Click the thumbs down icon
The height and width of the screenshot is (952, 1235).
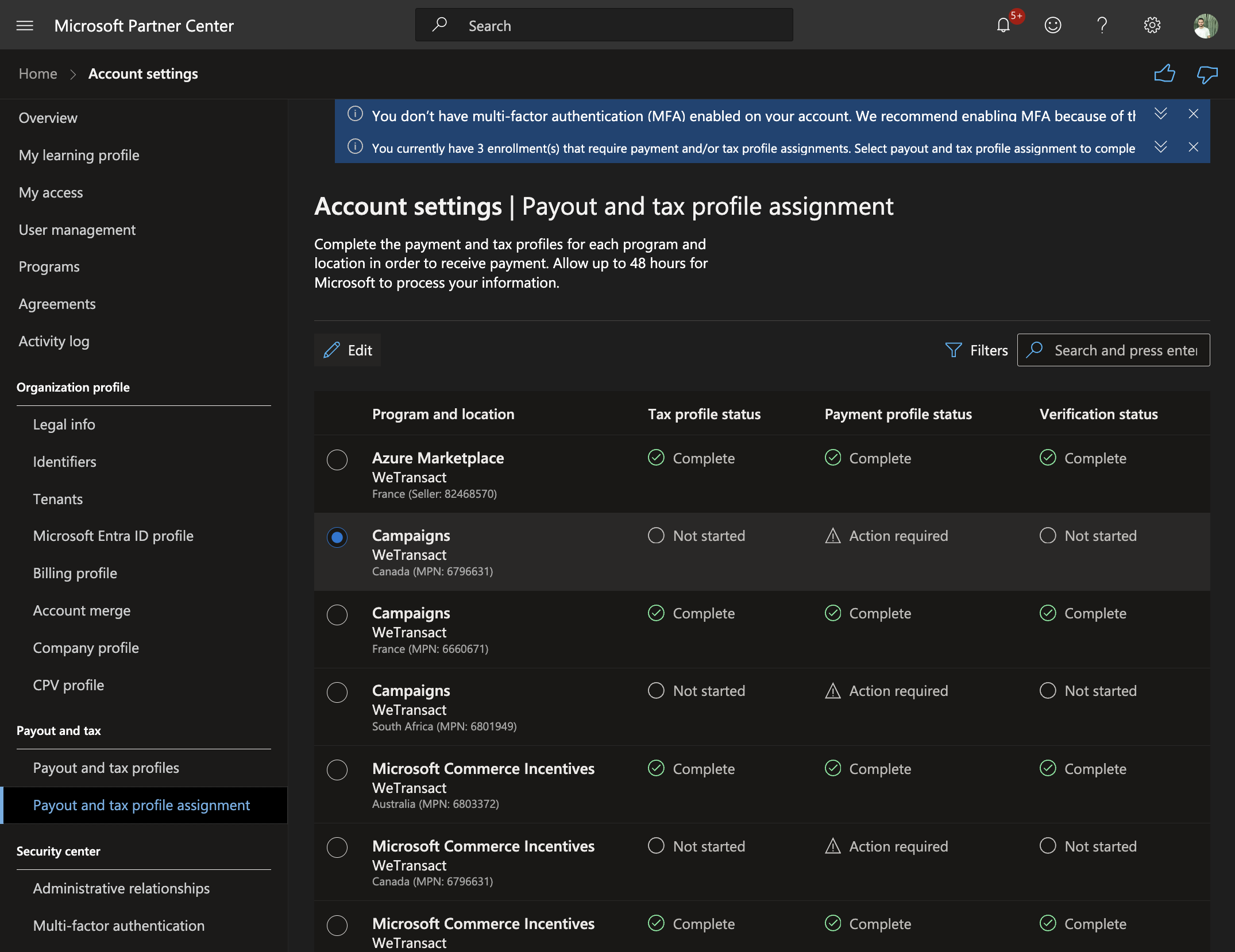[x=1207, y=74]
